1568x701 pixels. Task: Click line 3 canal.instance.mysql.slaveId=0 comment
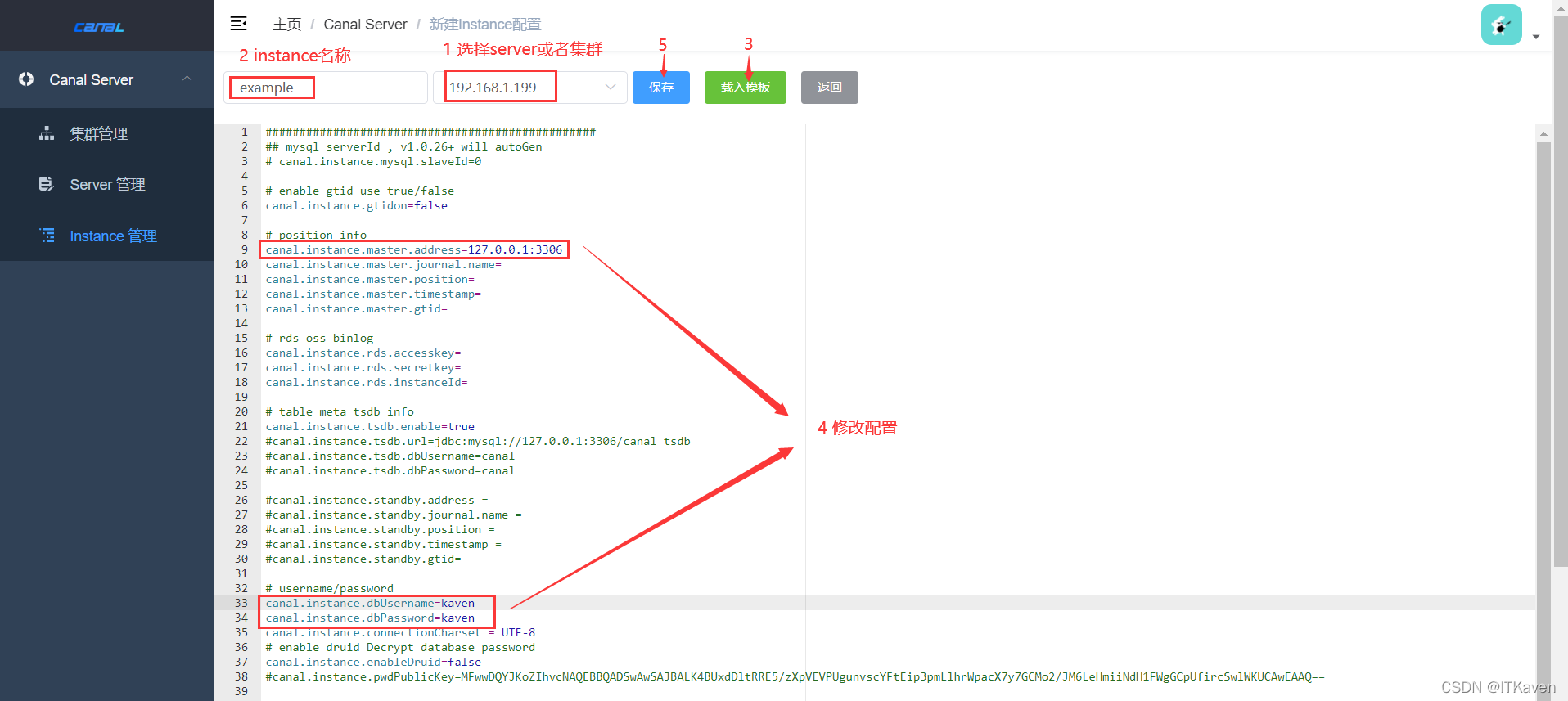pos(372,161)
